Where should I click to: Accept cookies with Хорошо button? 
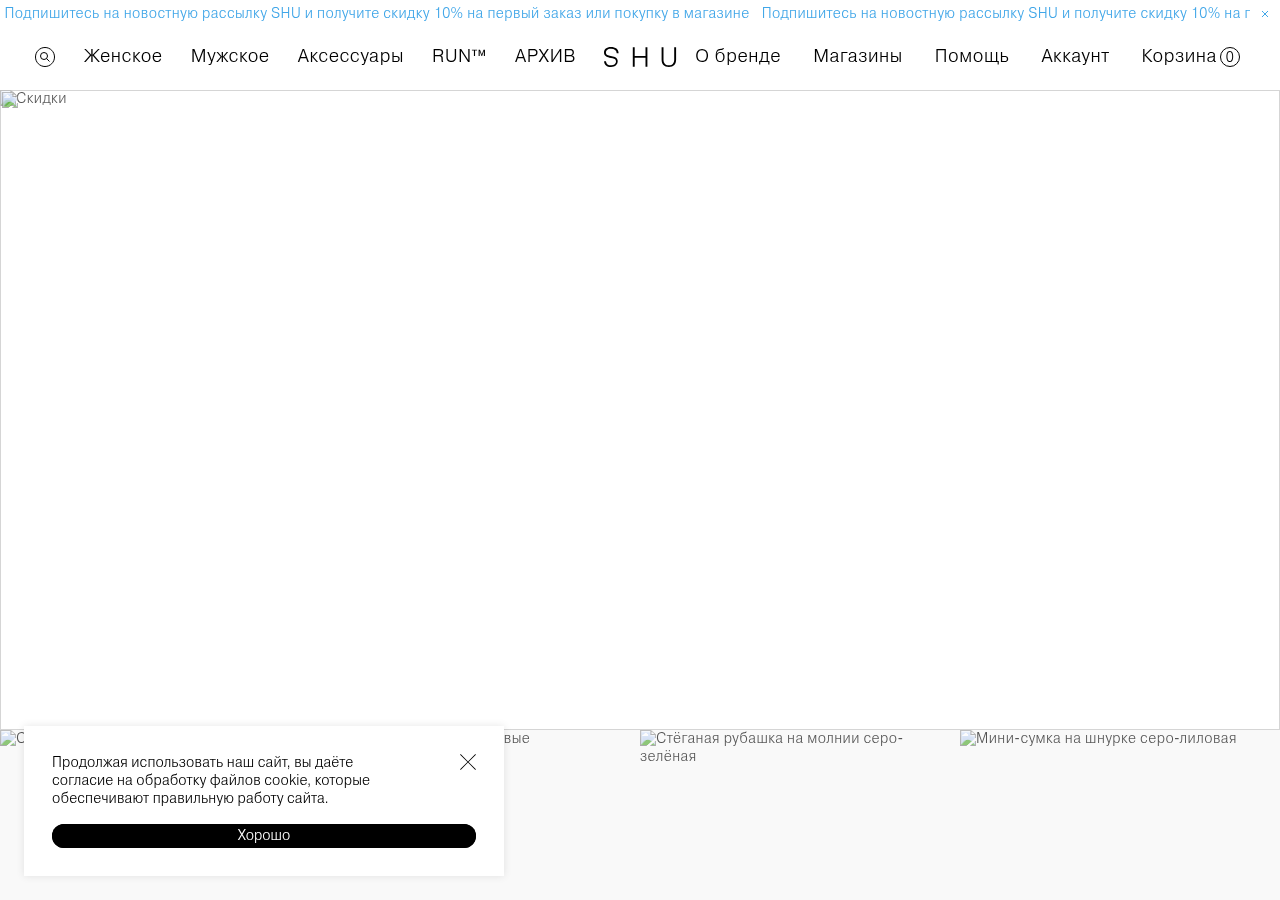coord(264,836)
